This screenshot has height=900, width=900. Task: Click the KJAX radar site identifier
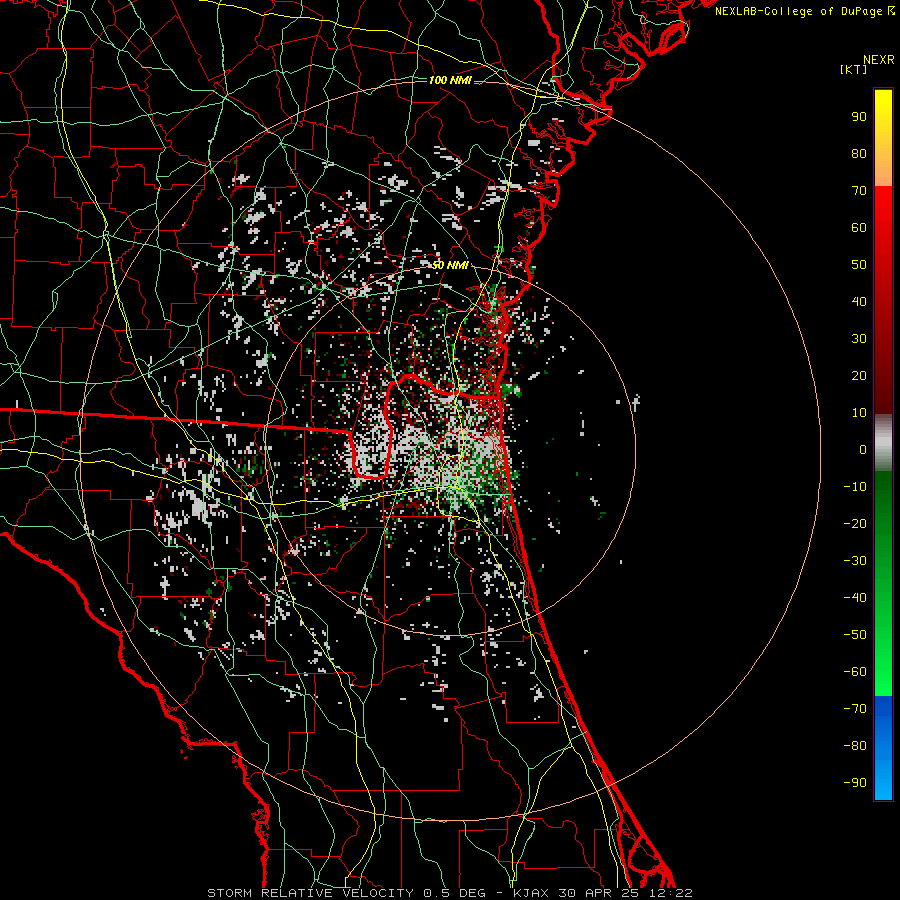point(531,893)
